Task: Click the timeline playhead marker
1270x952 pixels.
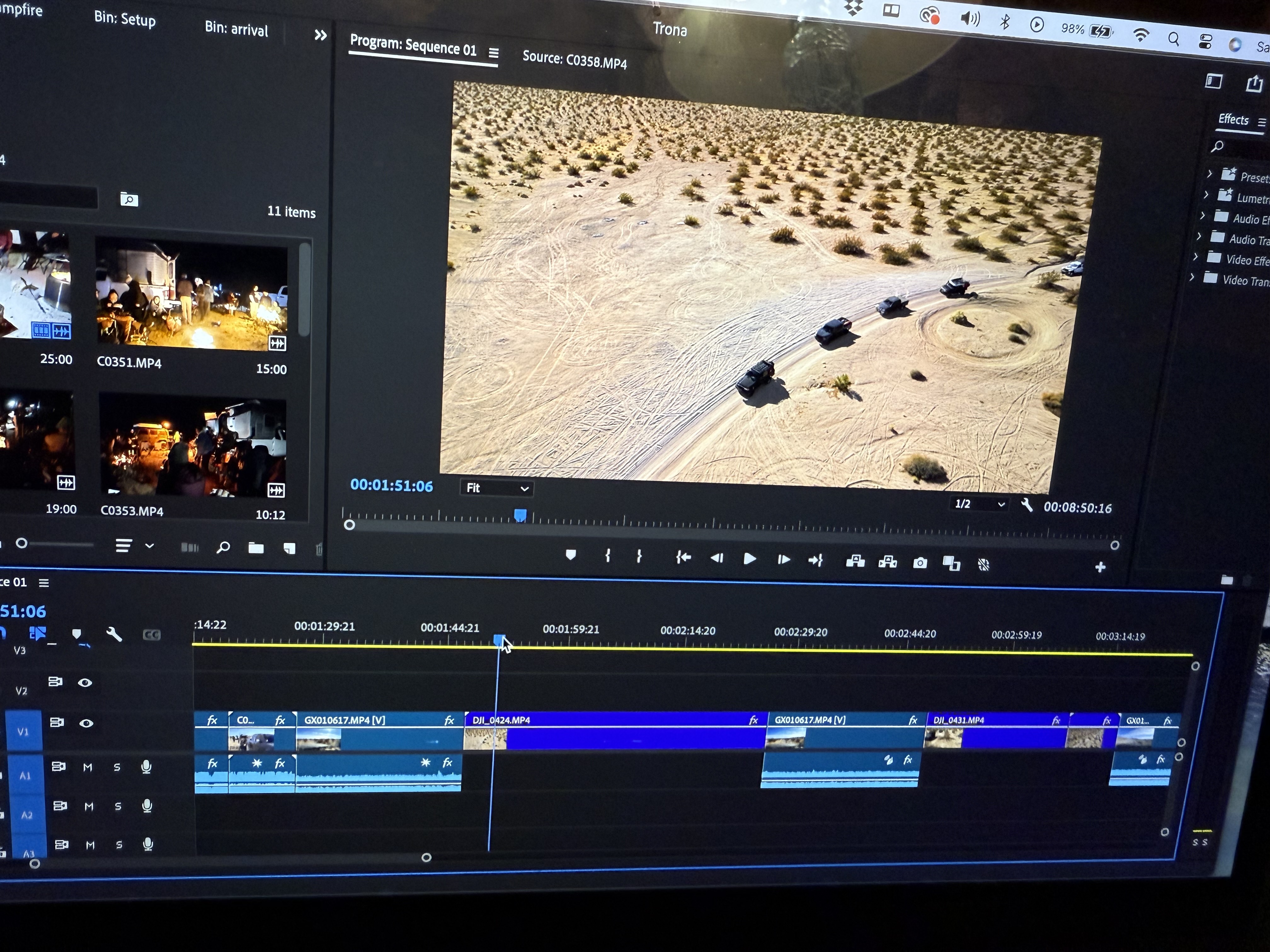Action: pyautogui.click(x=499, y=640)
